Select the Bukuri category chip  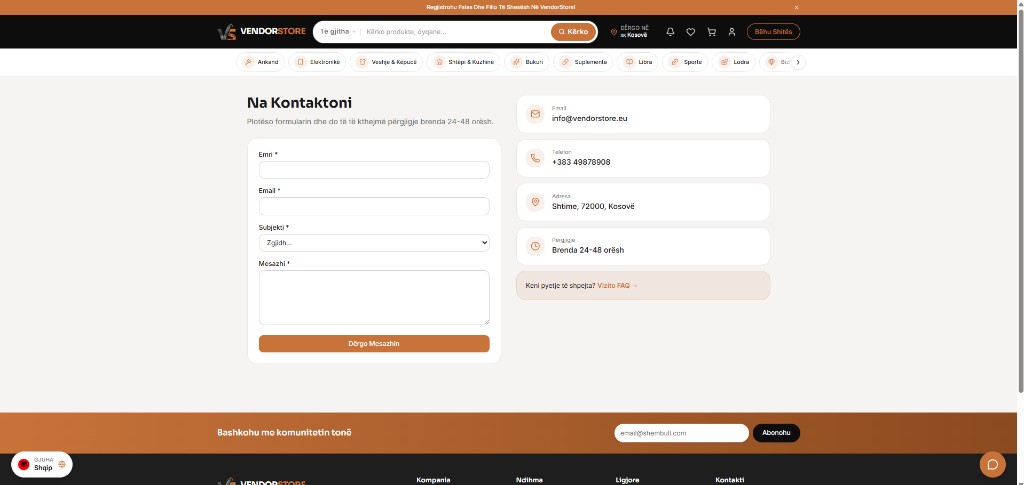tap(526, 62)
